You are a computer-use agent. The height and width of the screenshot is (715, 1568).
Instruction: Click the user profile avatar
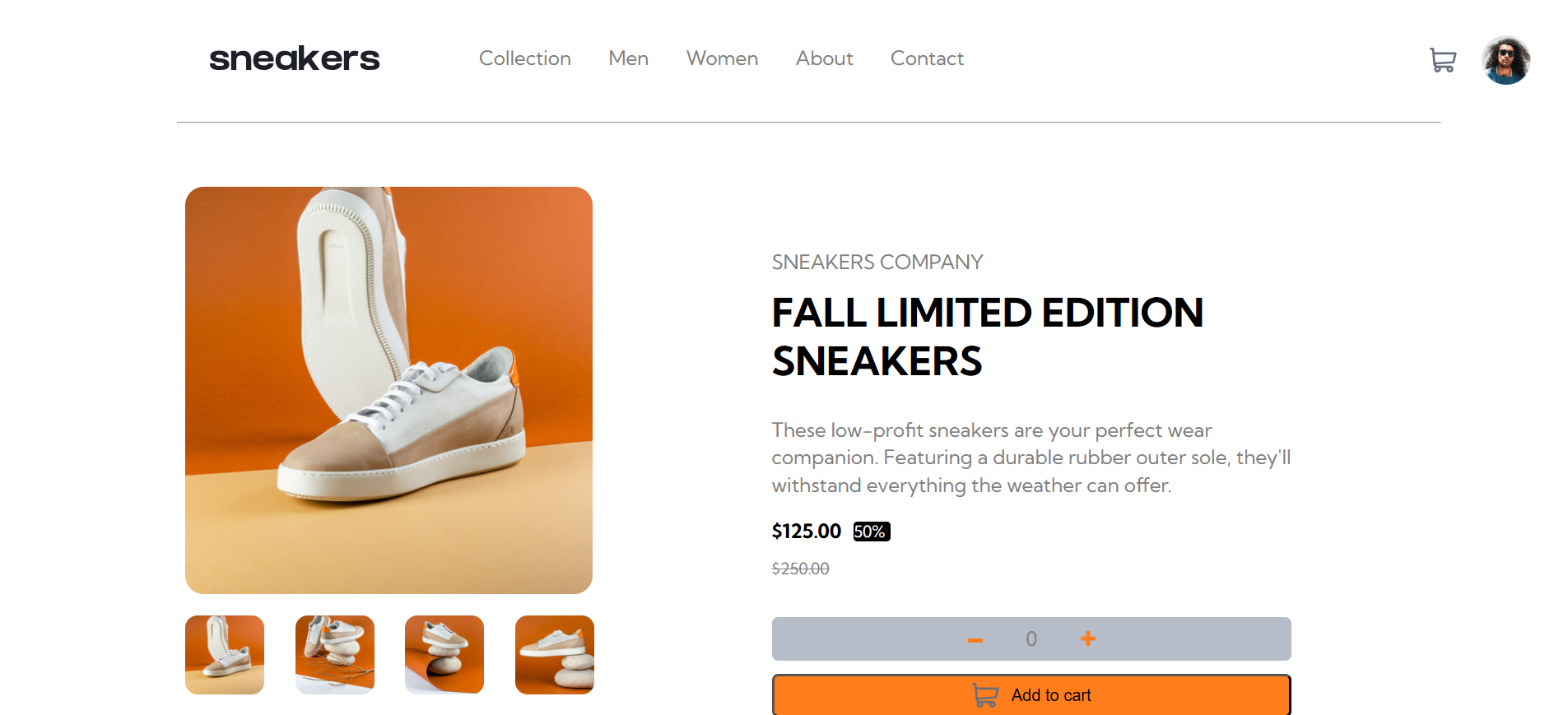[1505, 60]
